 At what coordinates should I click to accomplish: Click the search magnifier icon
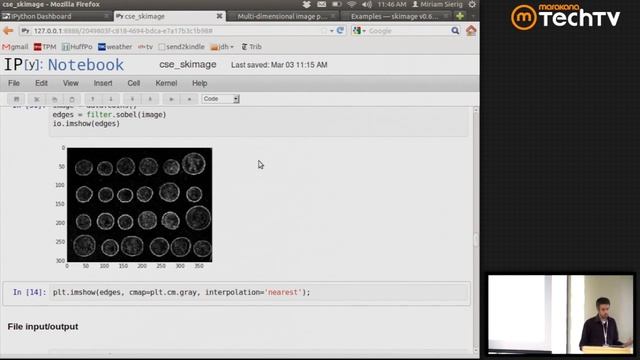[x=455, y=31]
